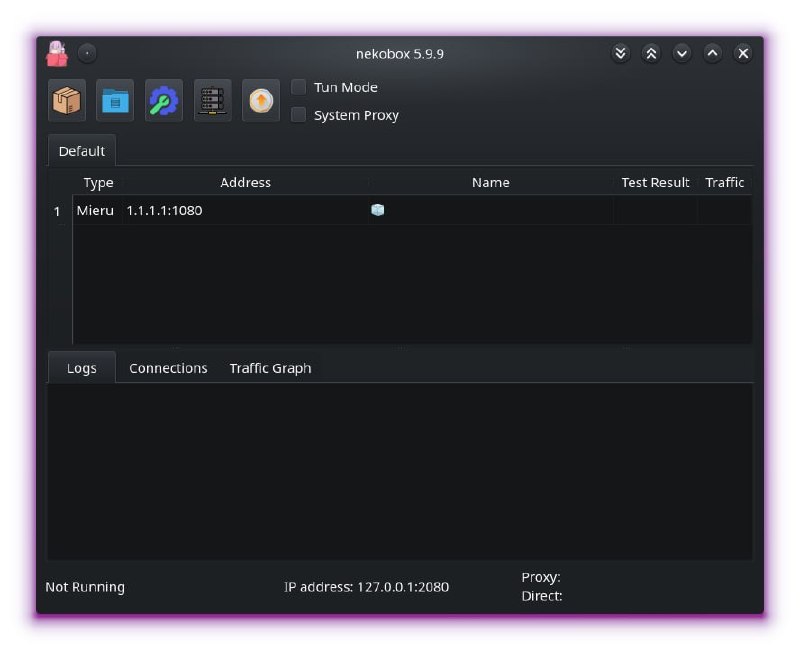Maximize window with single up chevron
Image resolution: width=800 pixels, height=650 pixels.
[712, 53]
